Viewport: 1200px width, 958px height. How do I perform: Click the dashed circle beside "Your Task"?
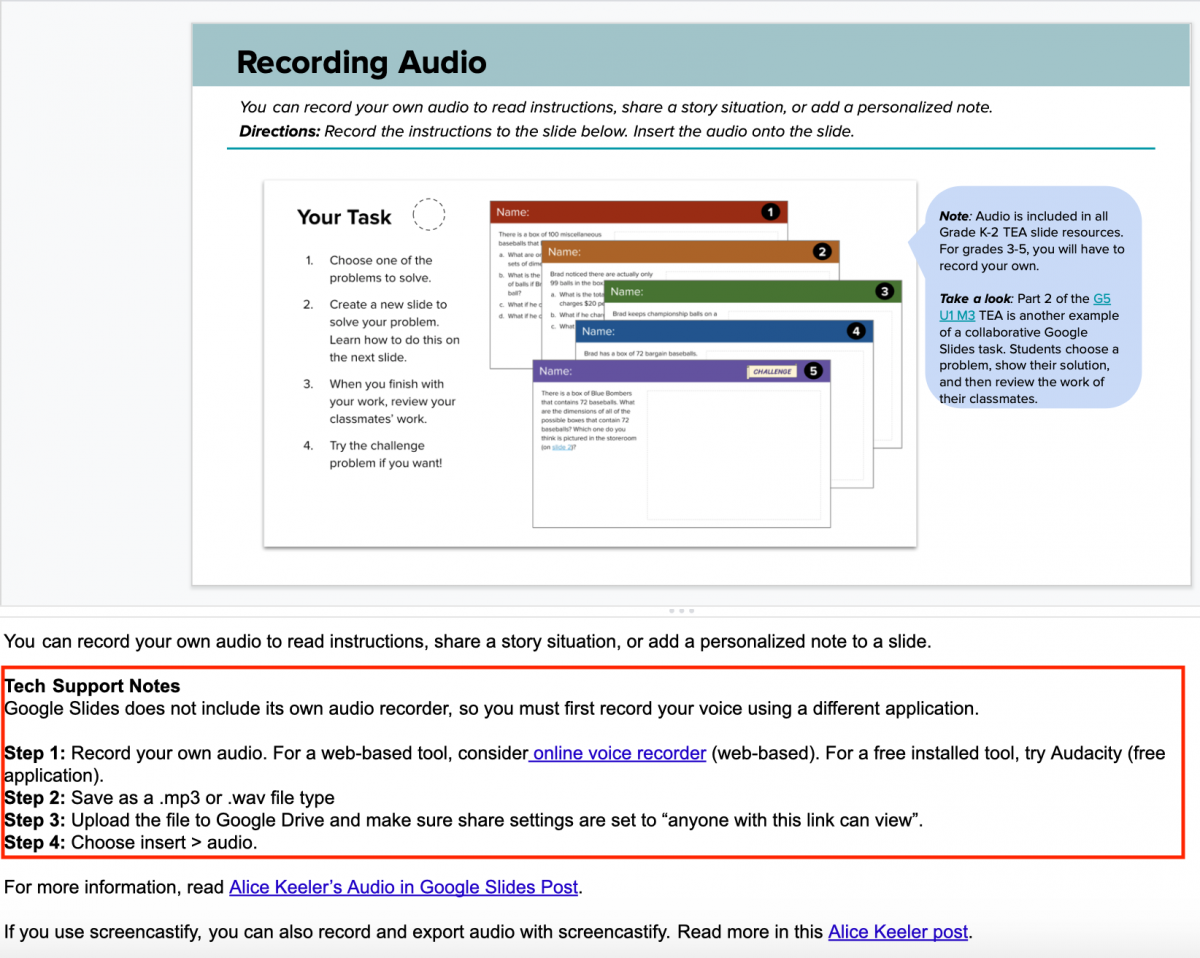(x=428, y=214)
